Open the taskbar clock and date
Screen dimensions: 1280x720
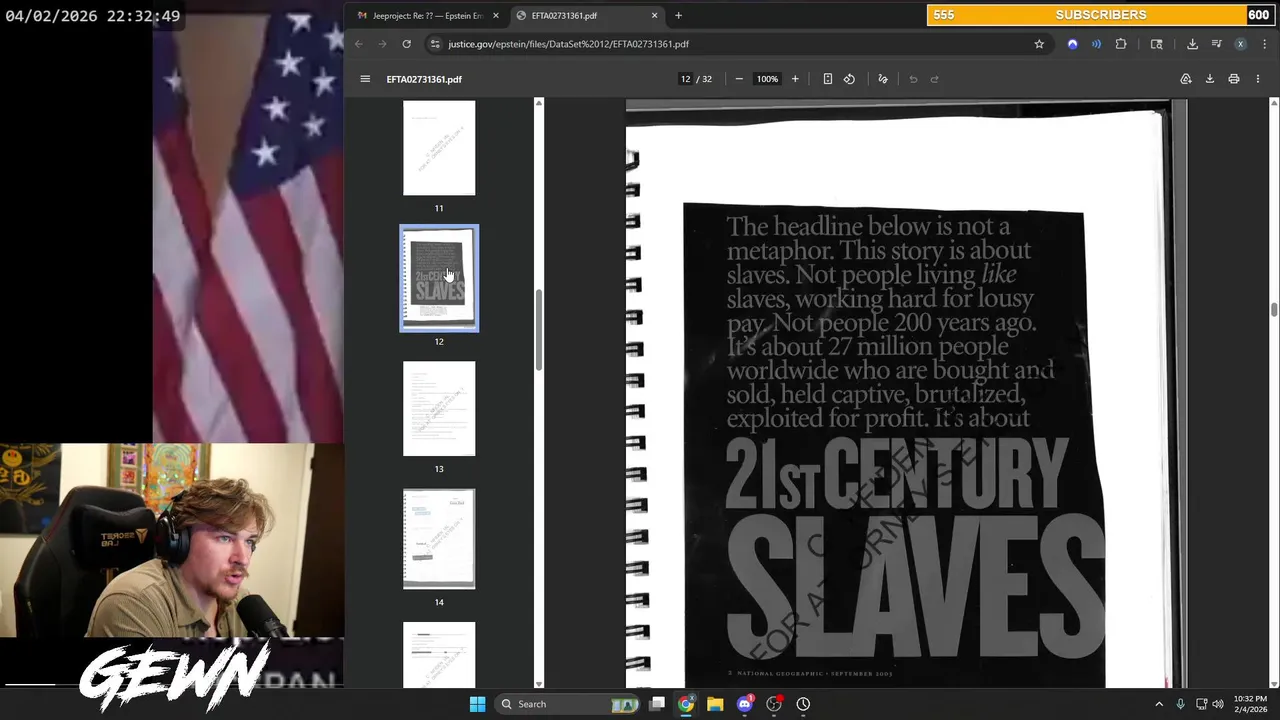[1250, 704]
